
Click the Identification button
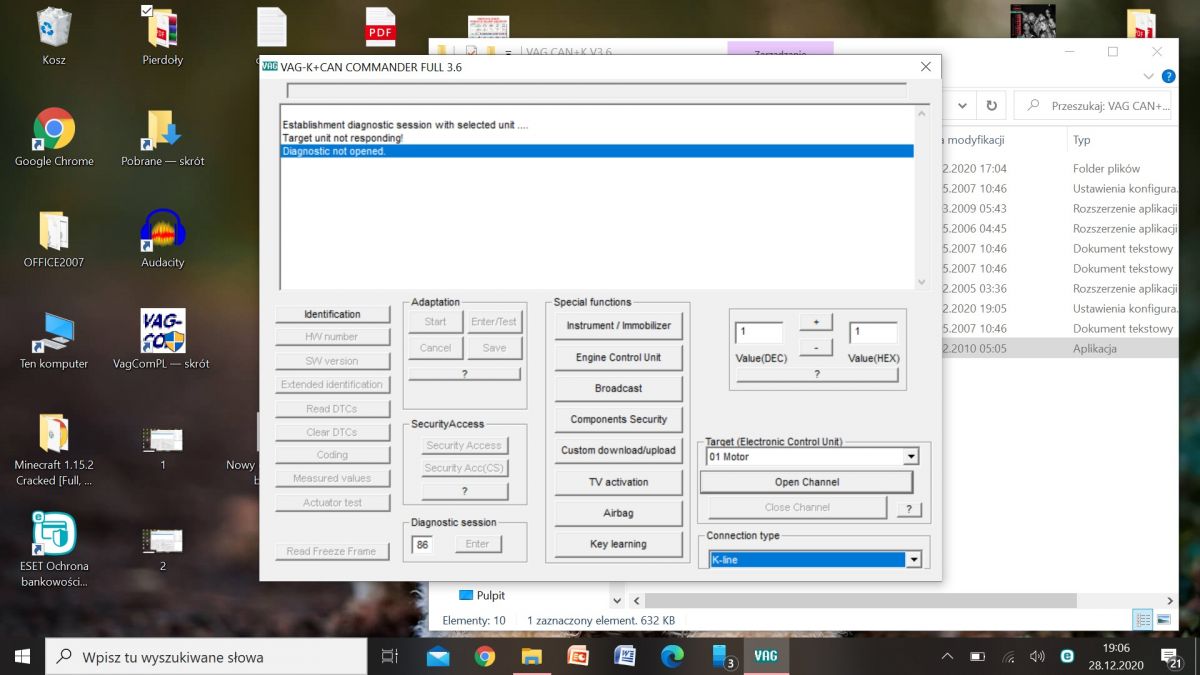[x=332, y=314]
